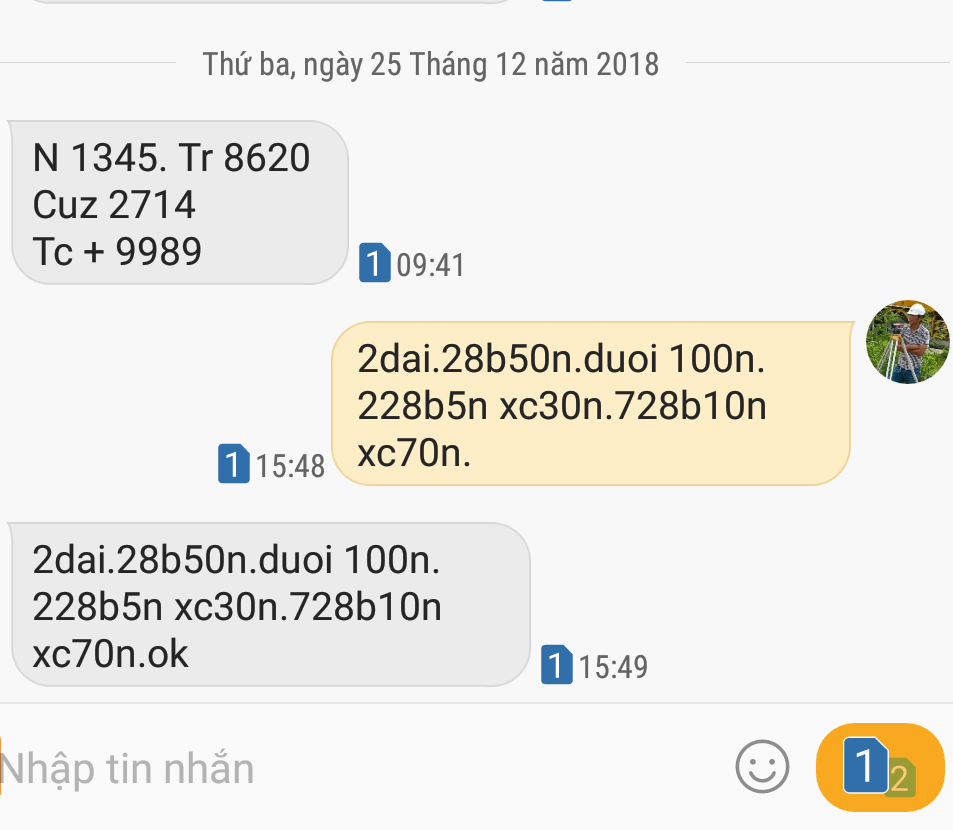Select the yellow sent message bubble
Screen dimensions: 953x830
(591, 403)
